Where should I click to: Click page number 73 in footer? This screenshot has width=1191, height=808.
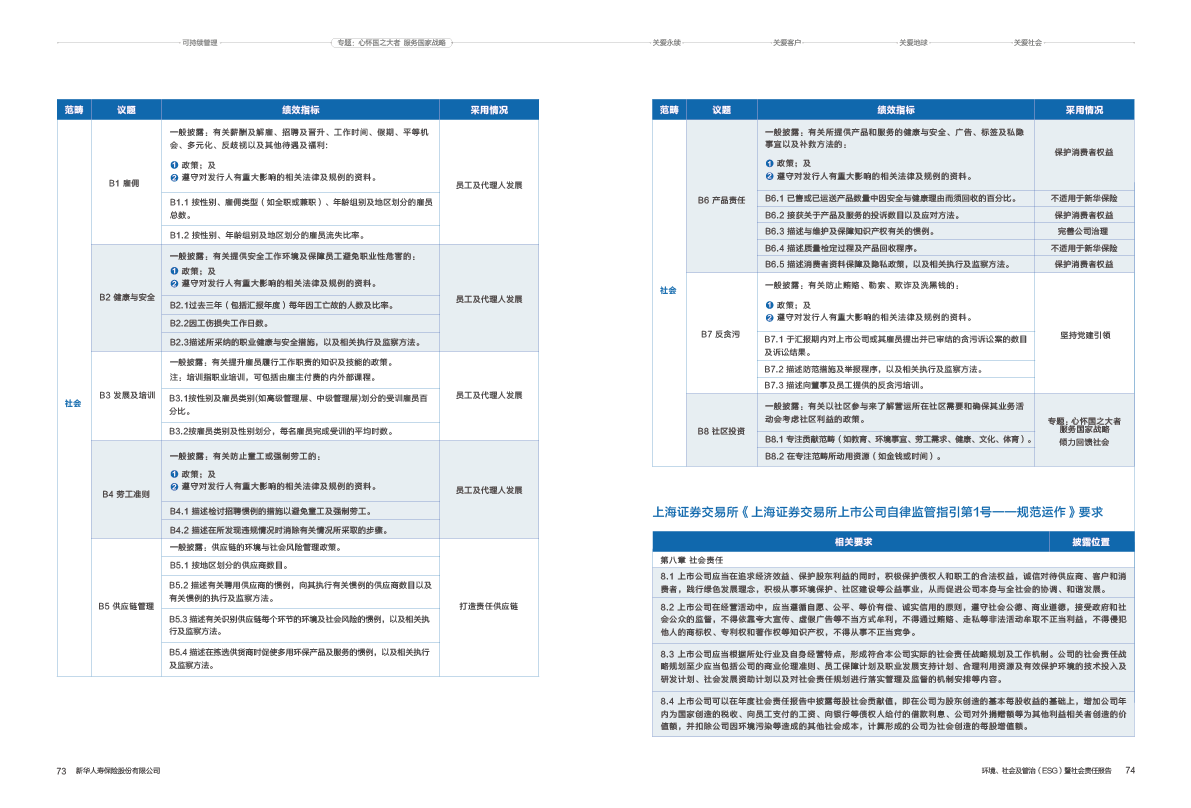61,771
